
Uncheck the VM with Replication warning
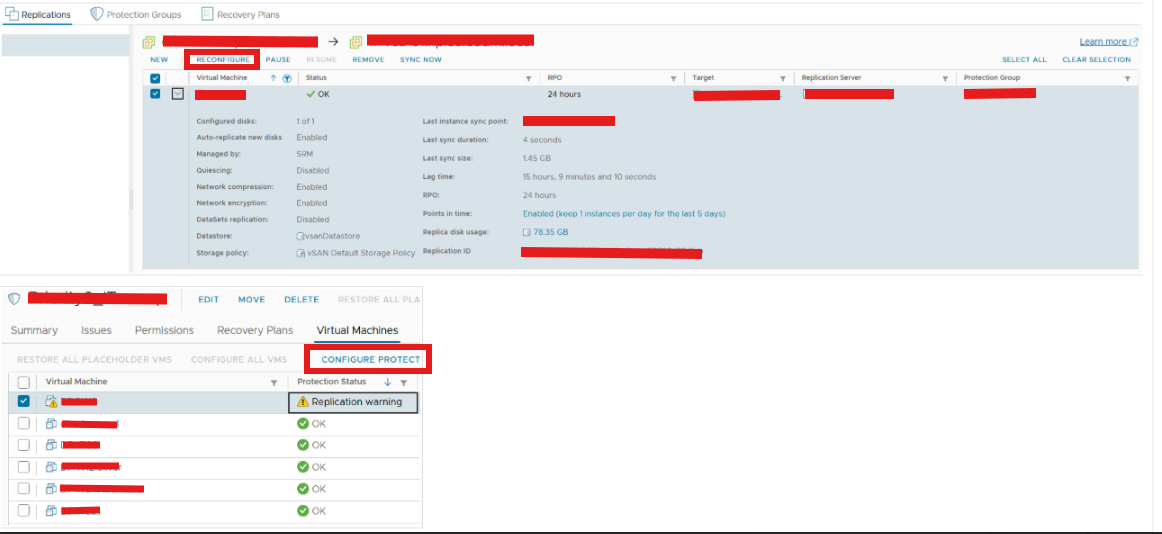tap(24, 401)
